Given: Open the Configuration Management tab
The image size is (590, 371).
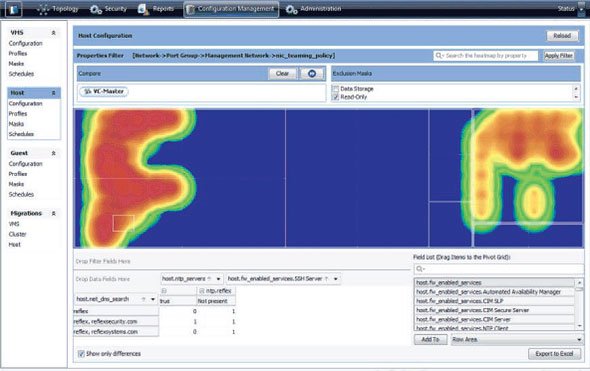Looking at the screenshot, I should (x=231, y=9).
